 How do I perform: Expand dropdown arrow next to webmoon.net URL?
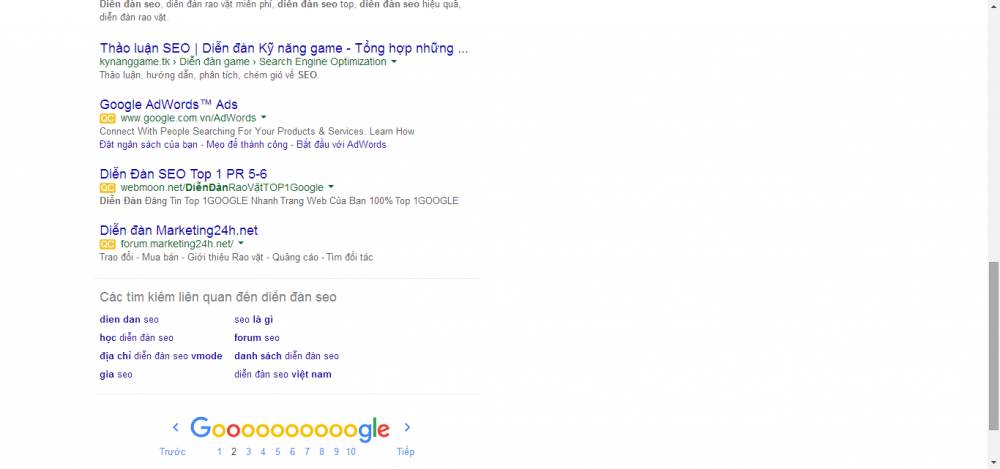tap(330, 188)
